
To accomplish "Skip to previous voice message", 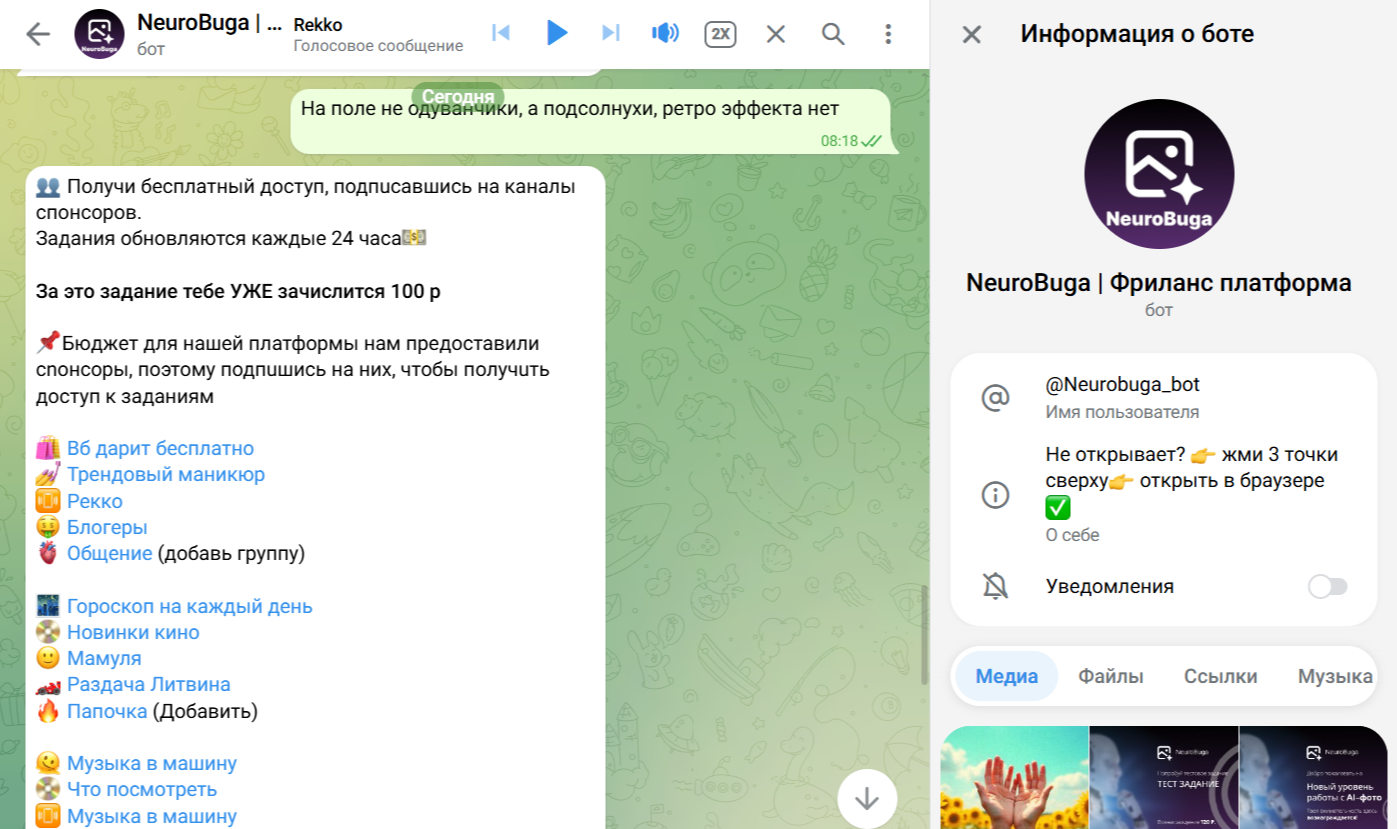I will pyautogui.click(x=502, y=33).
